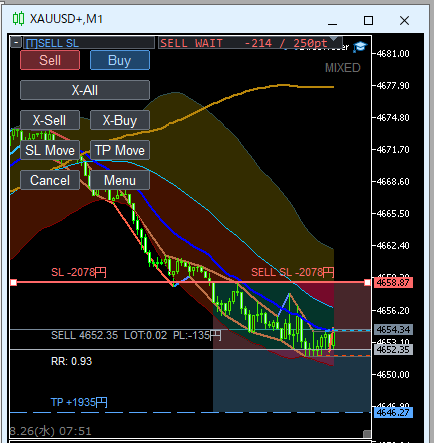
Task: Close sell positions with X-Sell
Action: [x=50, y=120]
